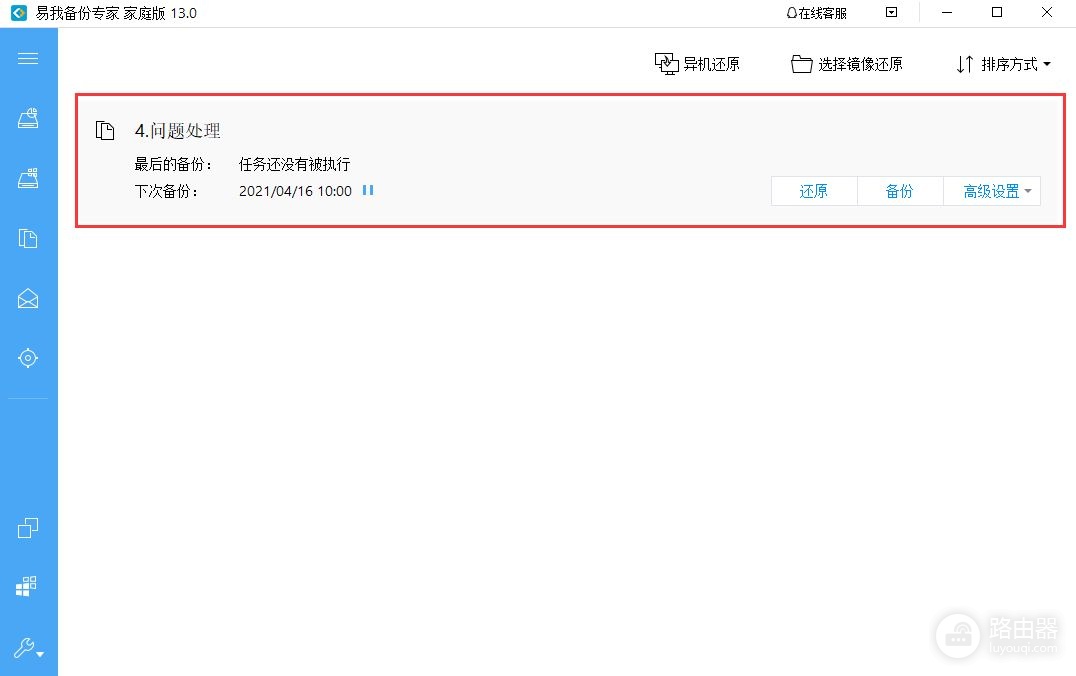This screenshot has height=676, width=1076.
Task: Select task name 4.问题处理
Action: [178, 130]
